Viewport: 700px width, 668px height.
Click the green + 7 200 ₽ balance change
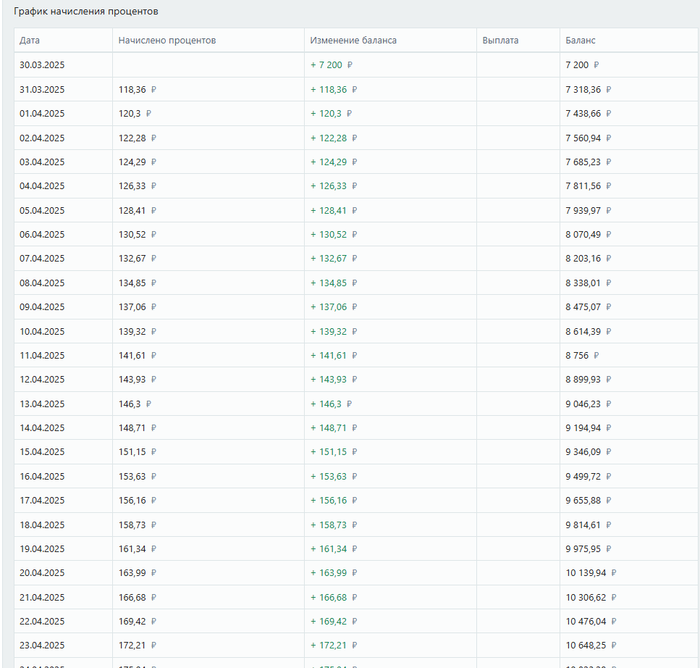332,65
